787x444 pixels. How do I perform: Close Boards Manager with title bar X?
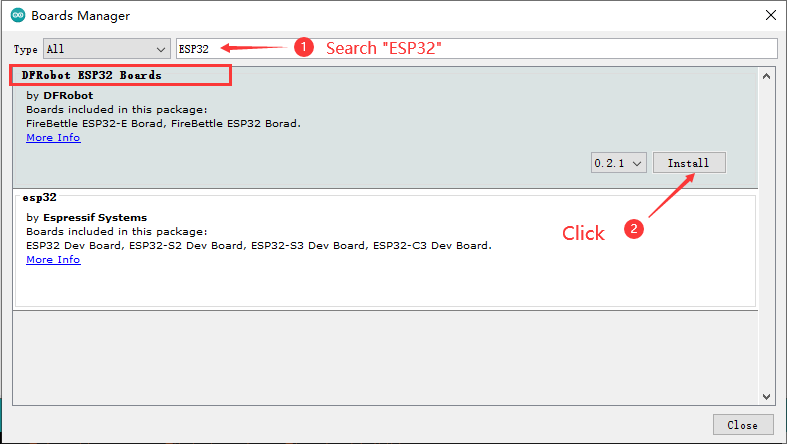[770, 15]
